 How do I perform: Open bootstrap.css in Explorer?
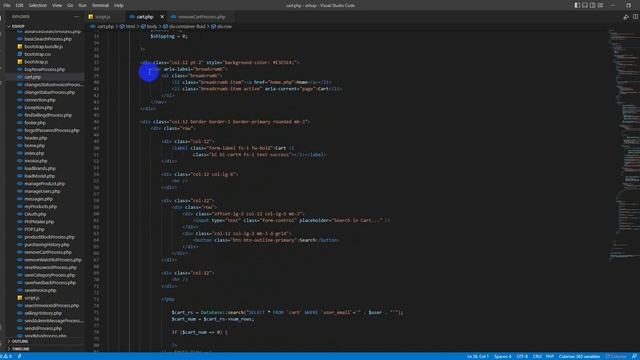pos(38,54)
